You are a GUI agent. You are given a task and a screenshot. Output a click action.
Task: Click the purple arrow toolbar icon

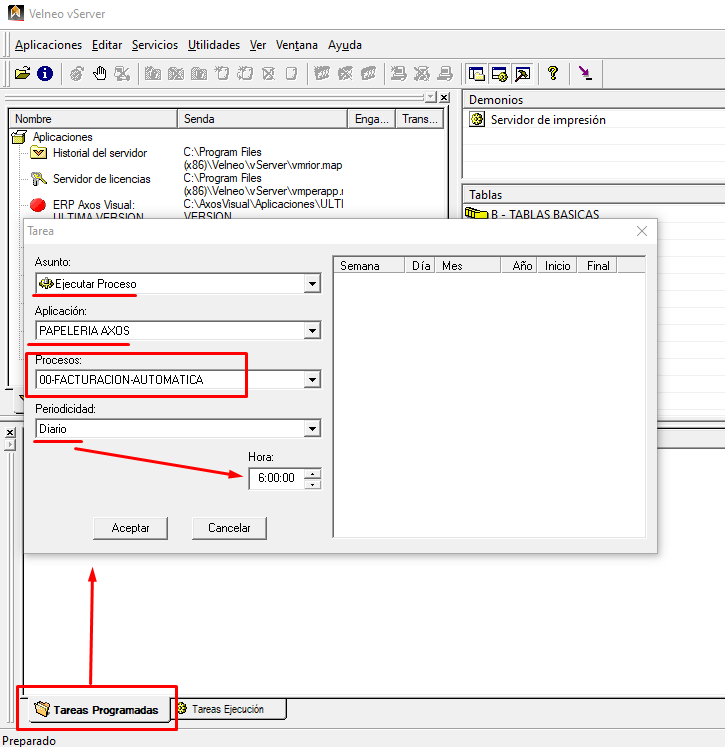click(x=585, y=73)
